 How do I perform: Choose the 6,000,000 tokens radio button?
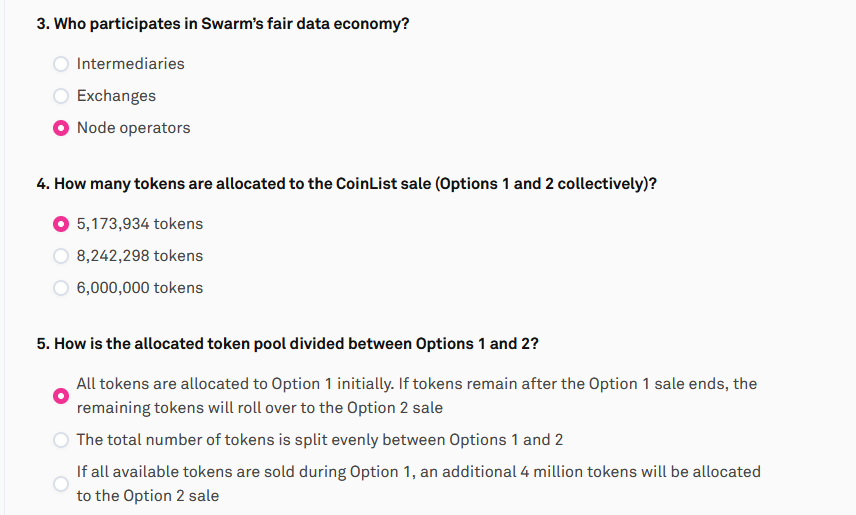click(61, 288)
